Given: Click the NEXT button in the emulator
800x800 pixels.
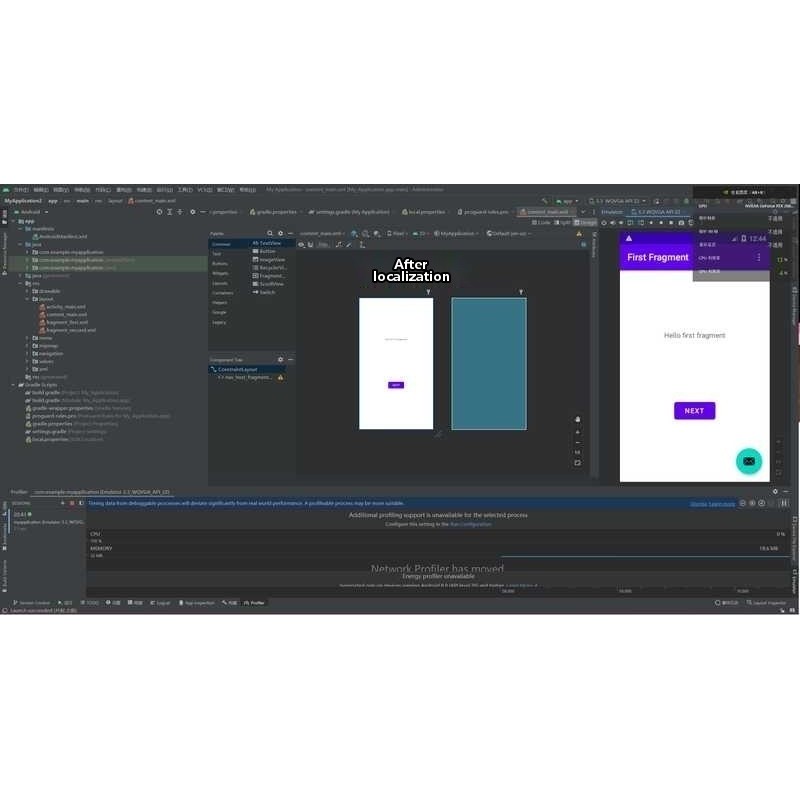Looking at the screenshot, I should tap(694, 411).
